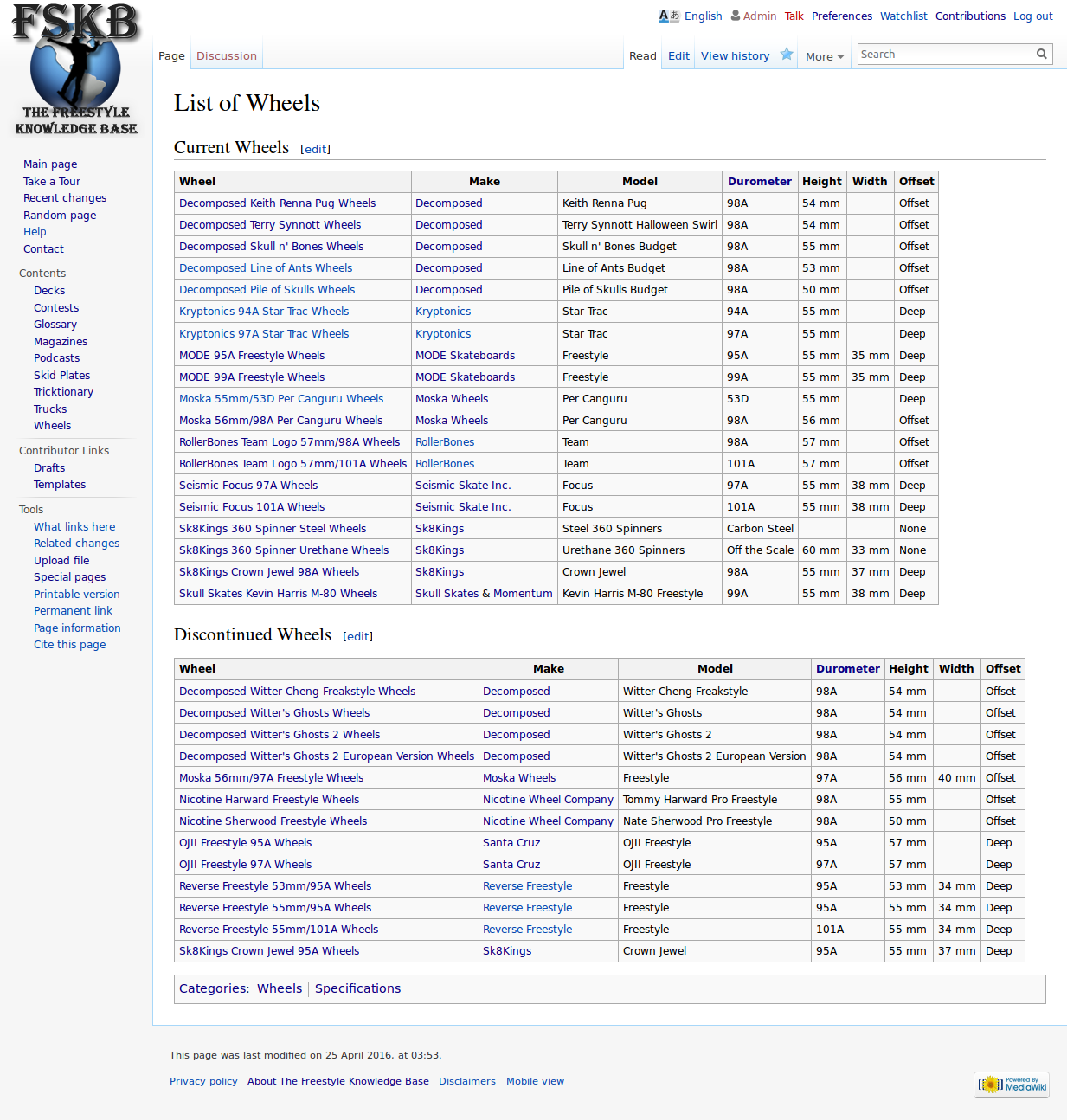The height and width of the screenshot is (1120, 1067).
Task: Open Kryptonics 94A Star Trac Wheels
Action: 264,312
